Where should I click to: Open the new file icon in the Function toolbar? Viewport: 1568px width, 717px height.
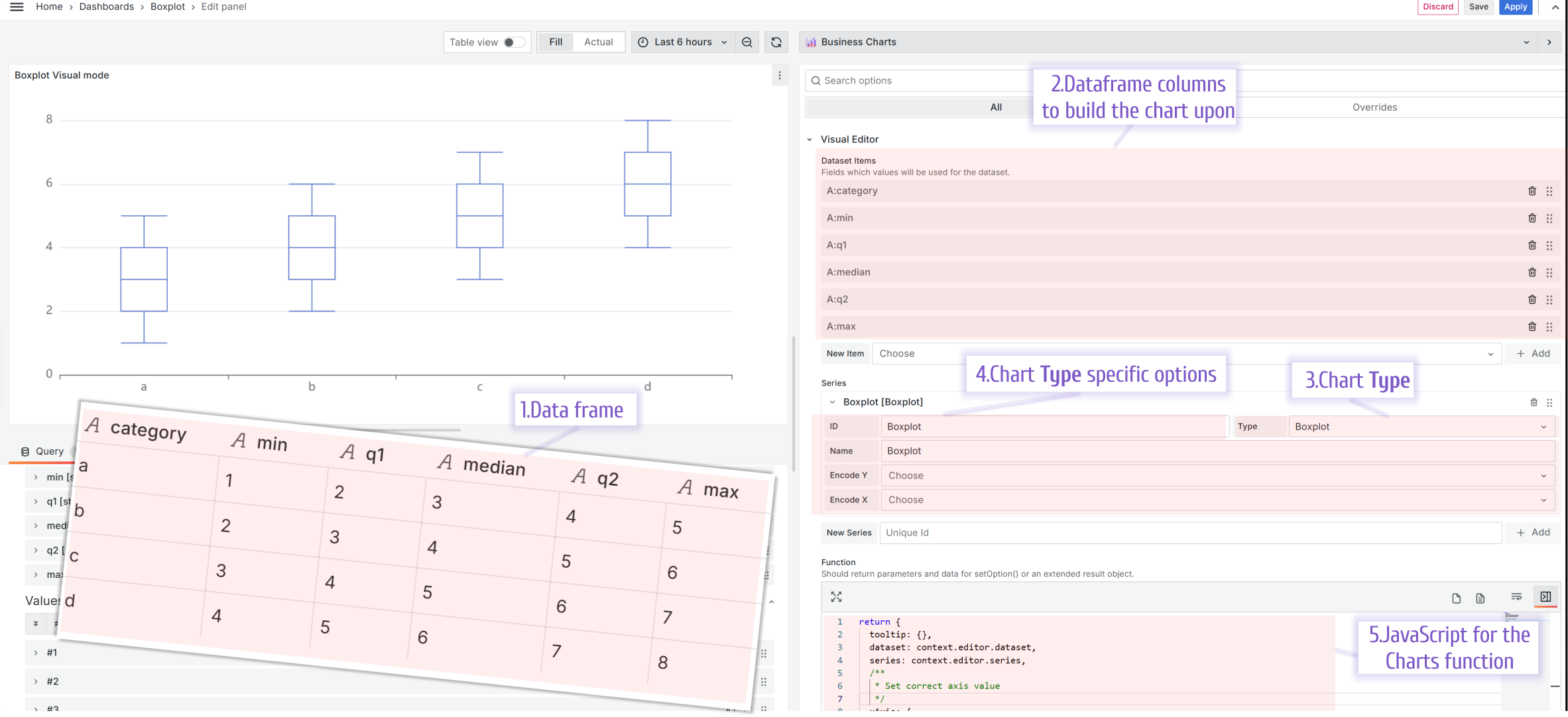pyautogui.click(x=1456, y=598)
